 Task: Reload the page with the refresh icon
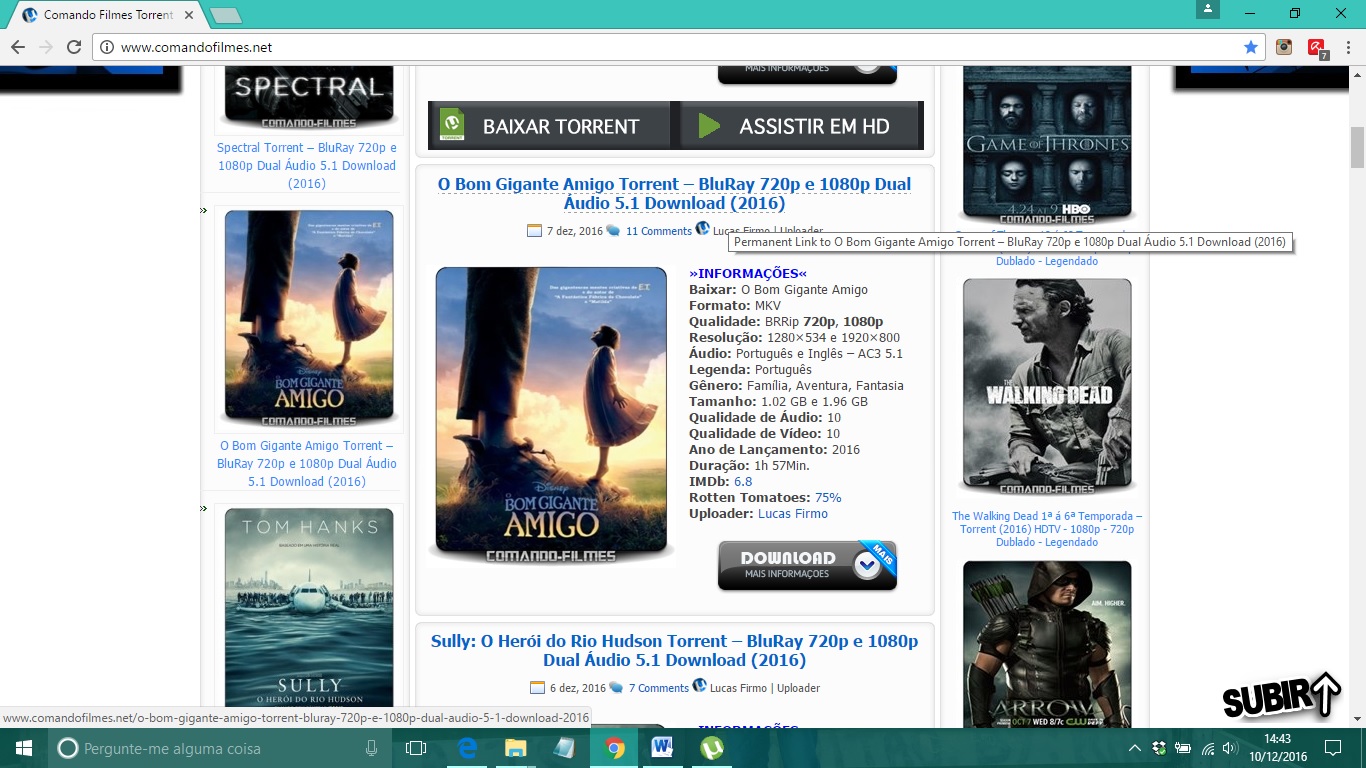(x=75, y=46)
